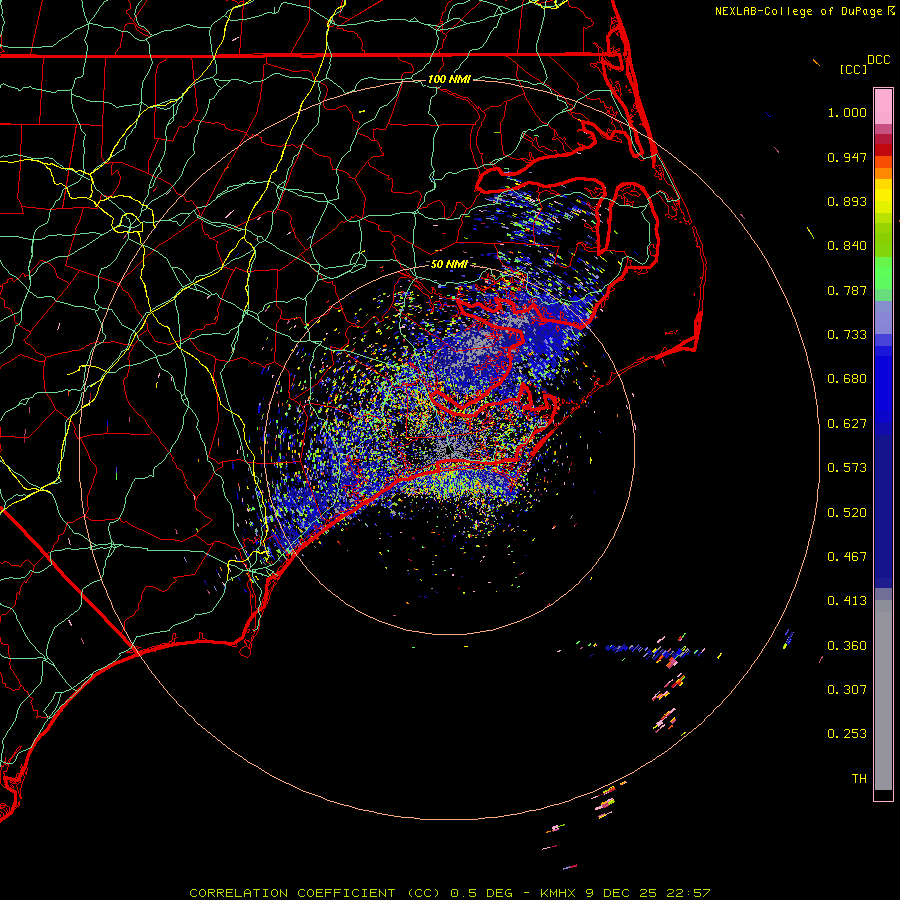This screenshot has height=900, width=900.
Task: Pick the pink segment at color bar top
Action: 883,106
